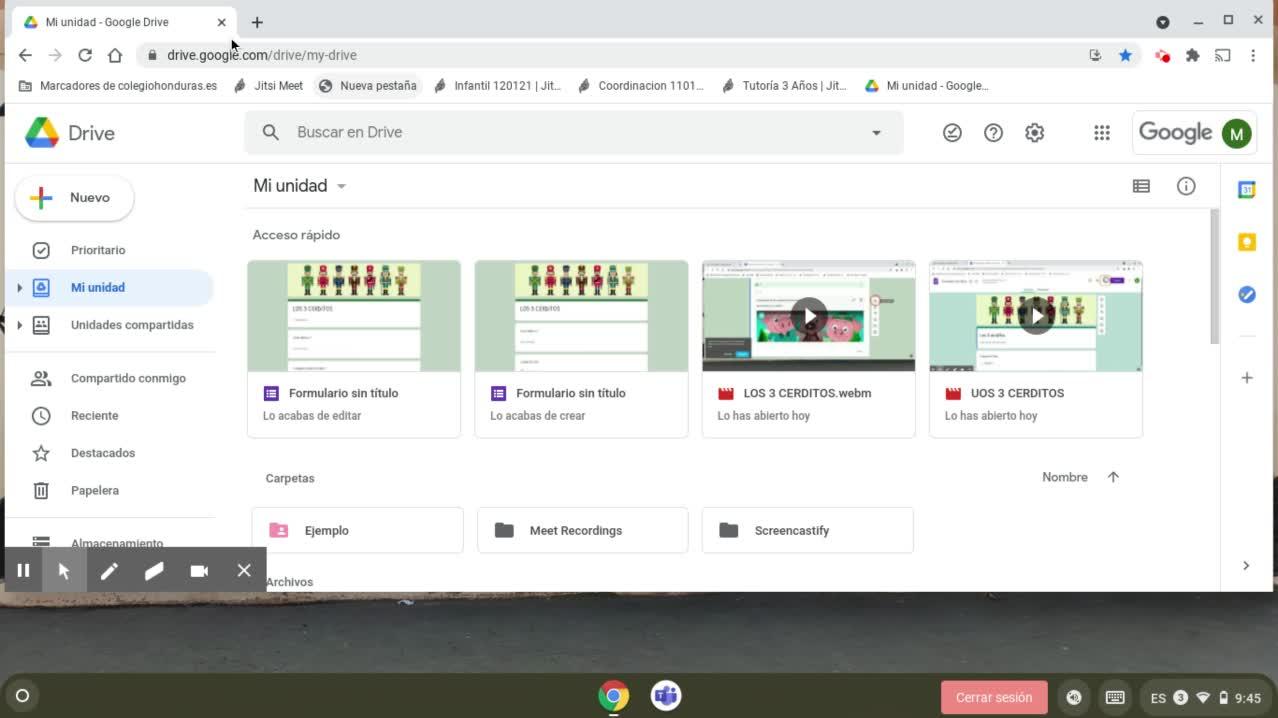
Task: Show details info panel icon
Action: pyautogui.click(x=1186, y=186)
